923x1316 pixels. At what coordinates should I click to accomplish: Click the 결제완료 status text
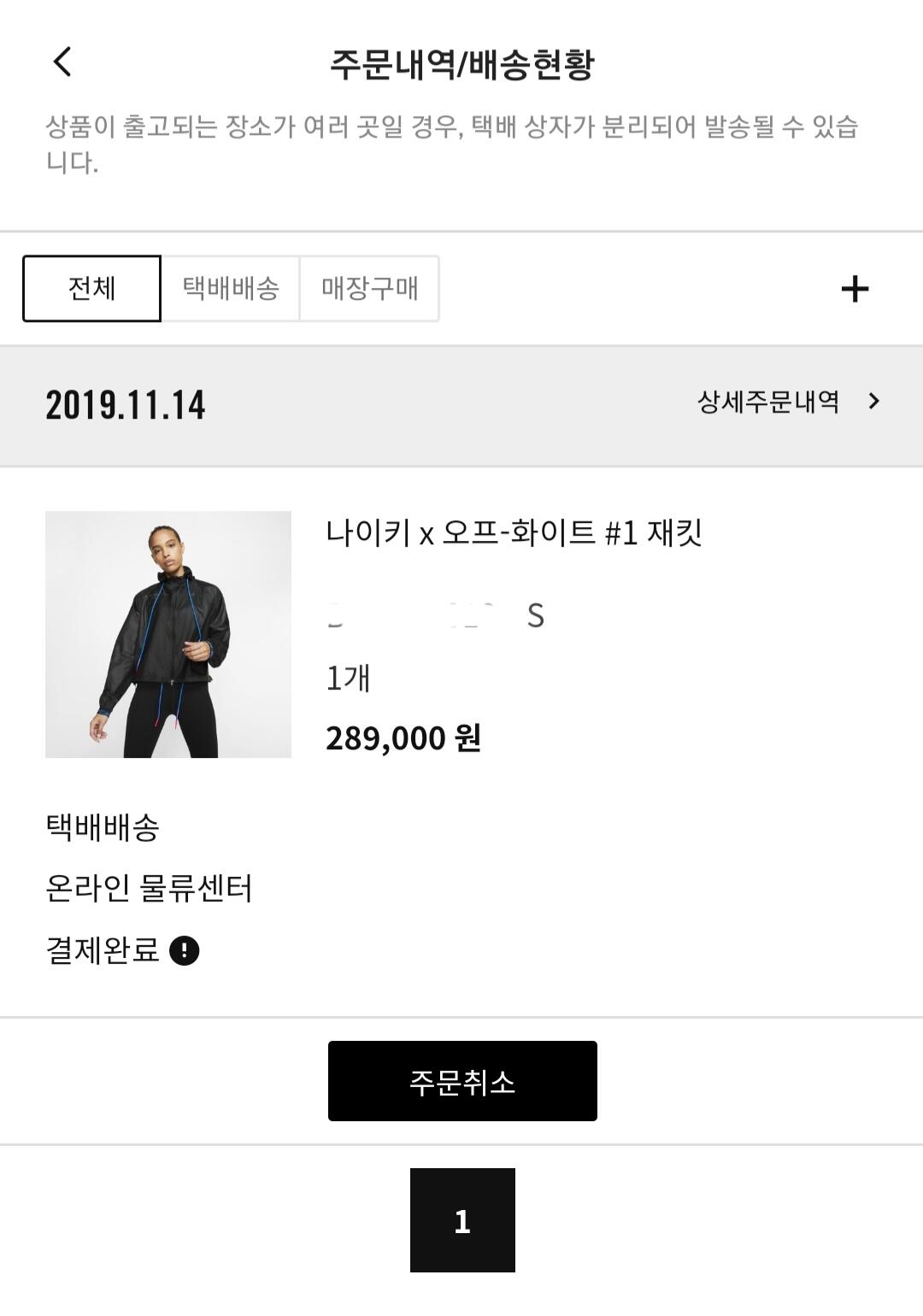click(103, 950)
